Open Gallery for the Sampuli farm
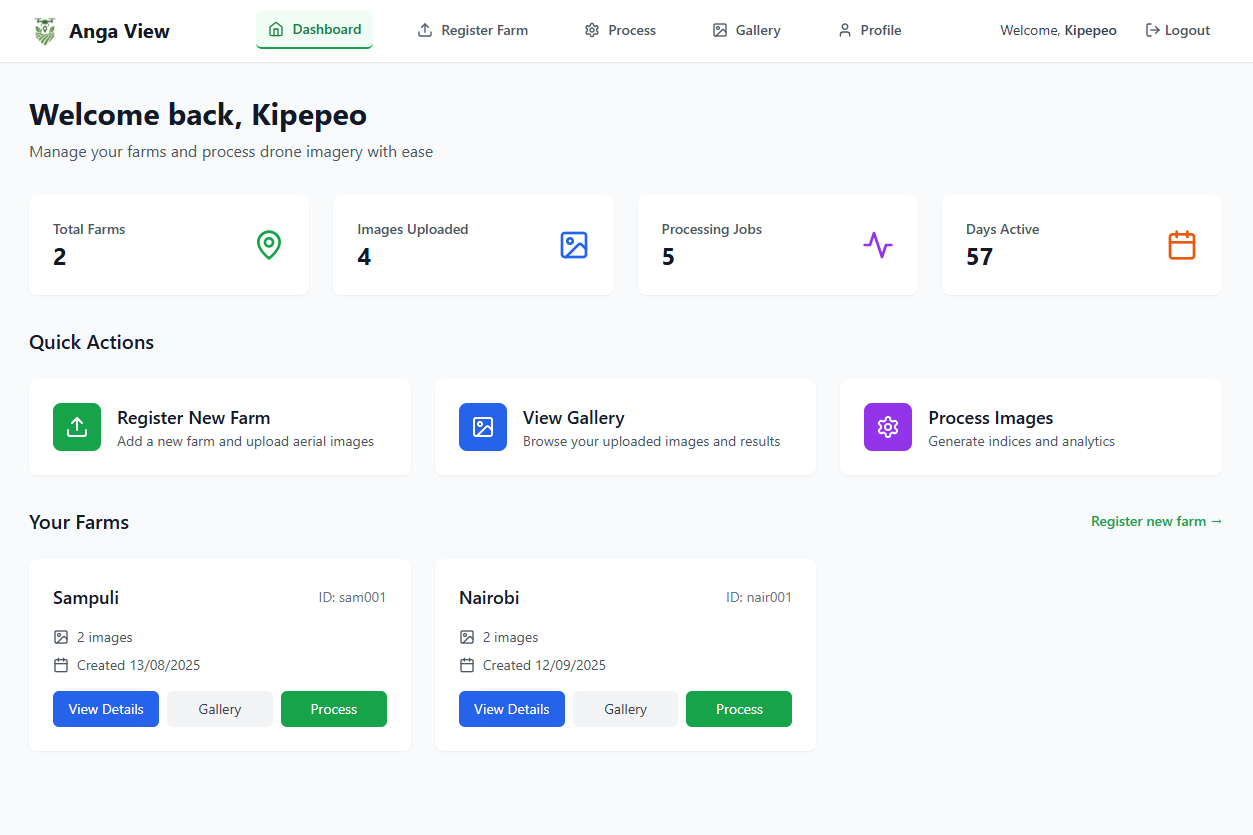 (x=220, y=709)
